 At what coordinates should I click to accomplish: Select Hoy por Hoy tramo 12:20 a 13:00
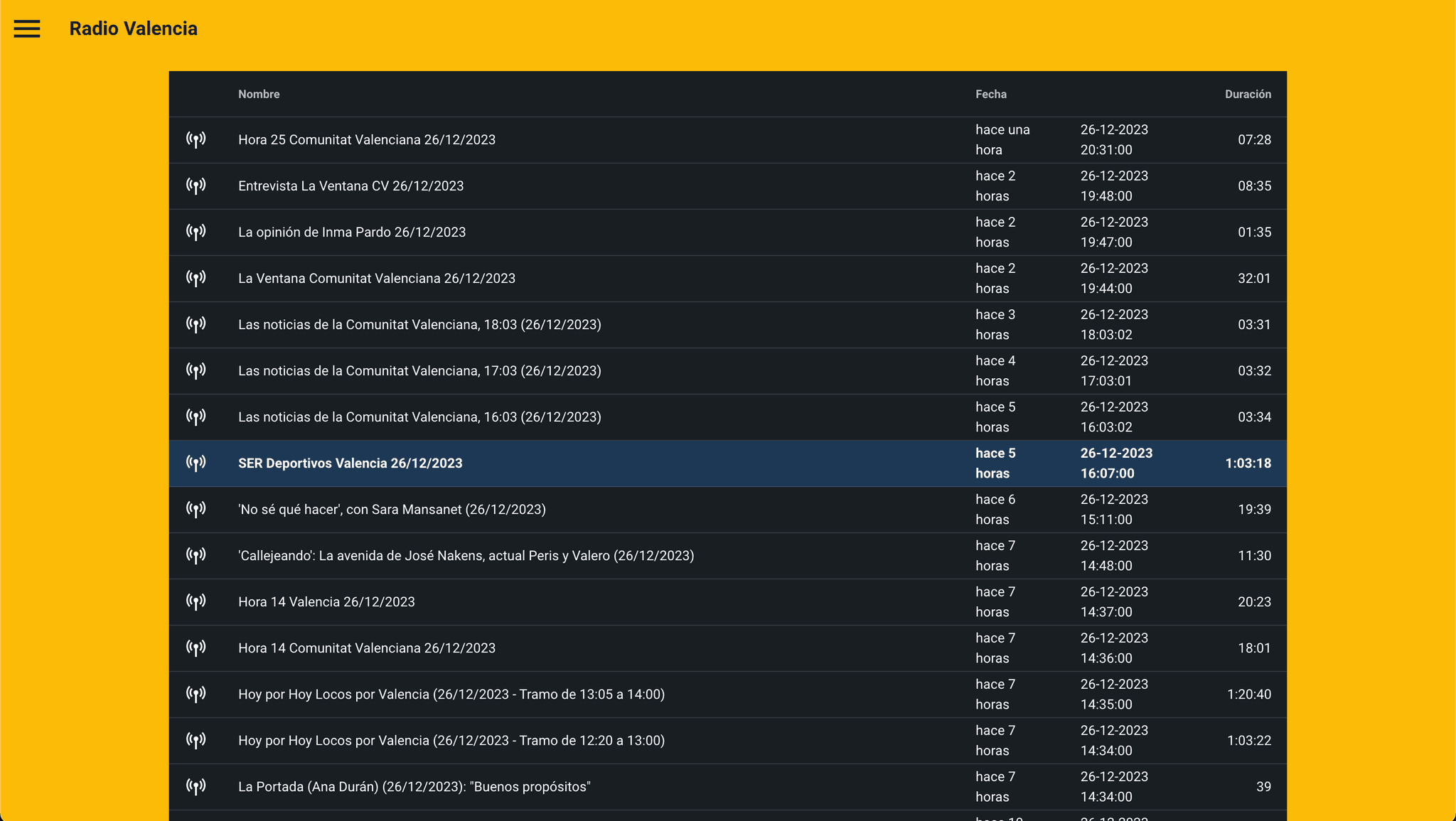point(451,741)
